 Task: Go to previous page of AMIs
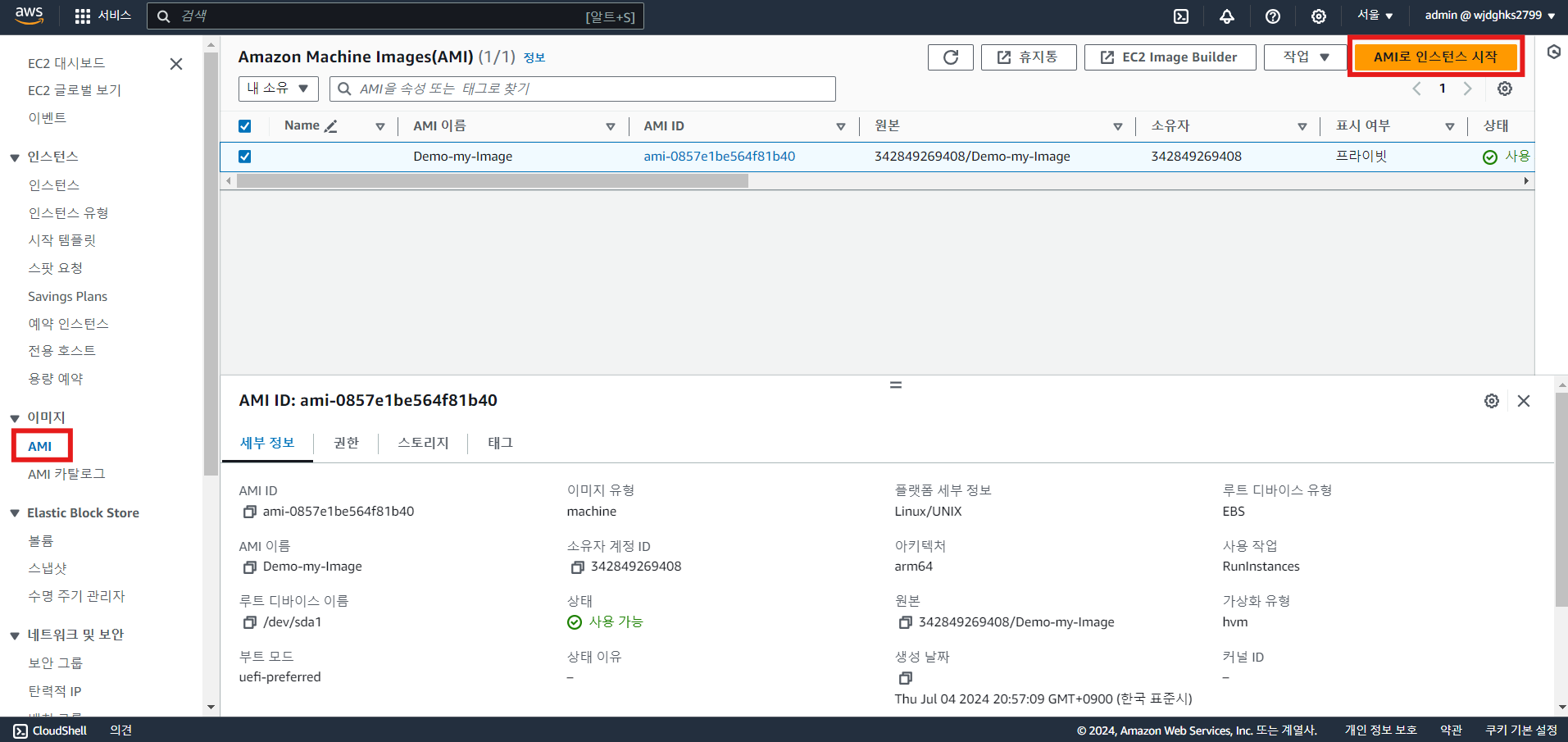1416,89
